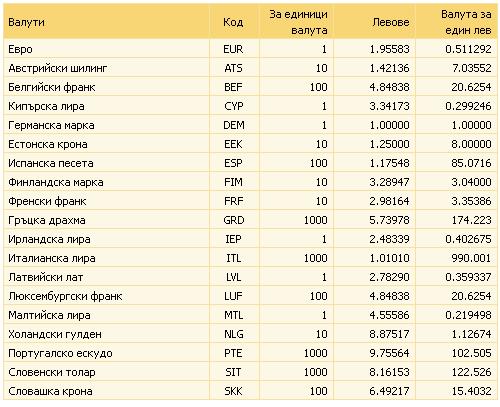Click the 174.223 value for Гръцка драхма
Image resolution: width=500 pixels, height=407 pixels.
(471, 220)
